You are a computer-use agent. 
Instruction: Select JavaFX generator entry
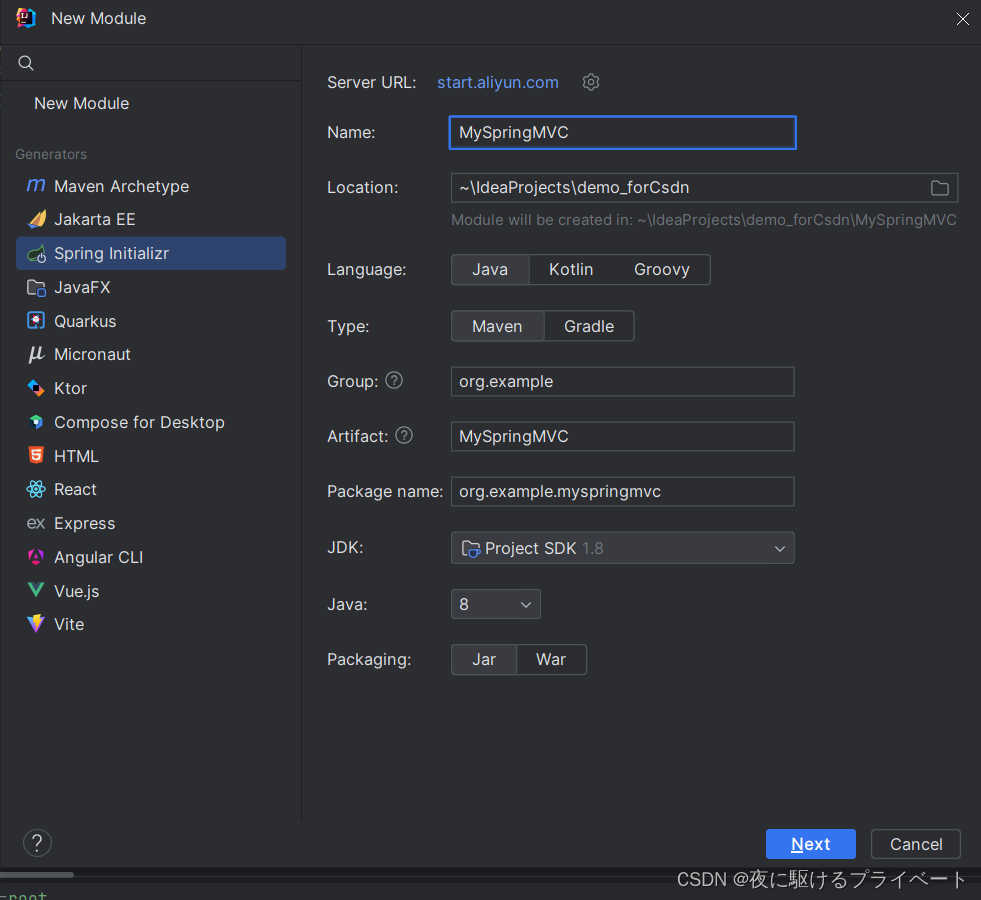pyautogui.click(x=151, y=288)
